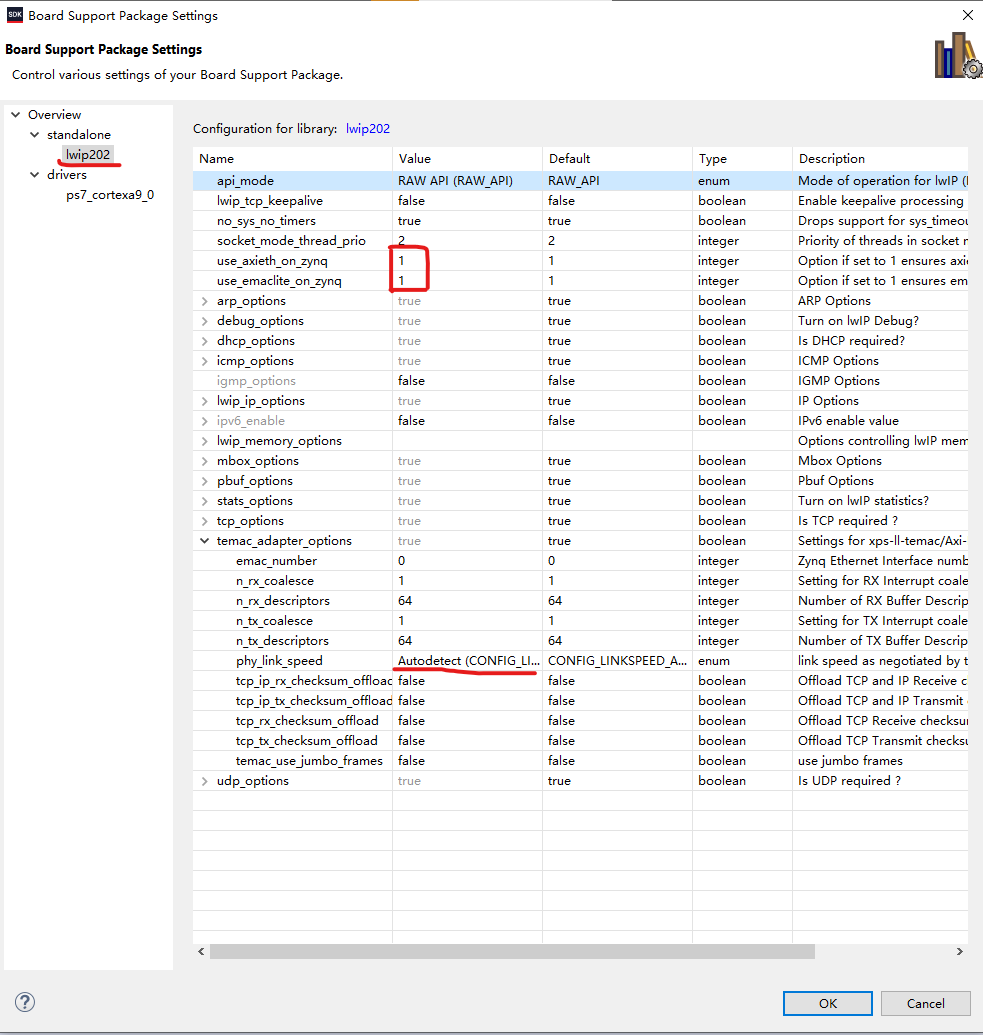This screenshot has width=983, height=1035.
Task: Toggle the lwip_tcp_keepalive false value
Action: pyautogui.click(x=466, y=201)
